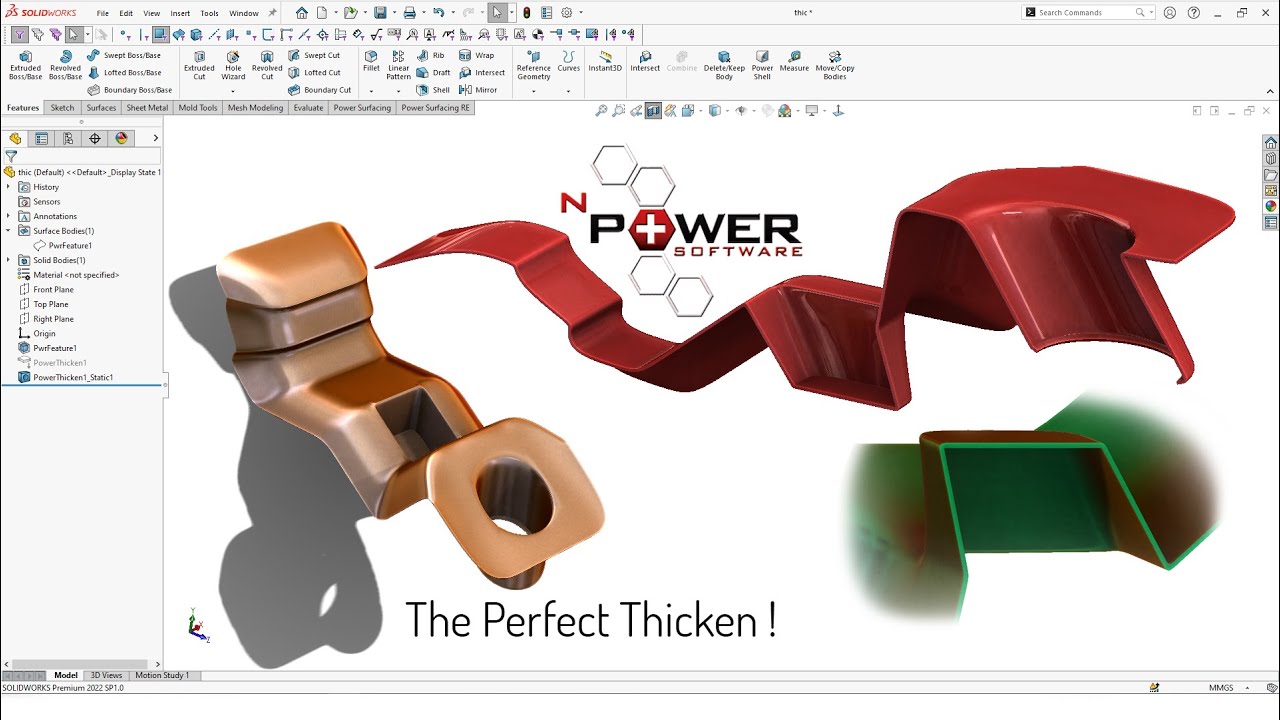Viewport: 1280px width, 720px height.
Task: Switch to the ConfigurationManager tab icon
Action: pyautogui.click(x=68, y=138)
